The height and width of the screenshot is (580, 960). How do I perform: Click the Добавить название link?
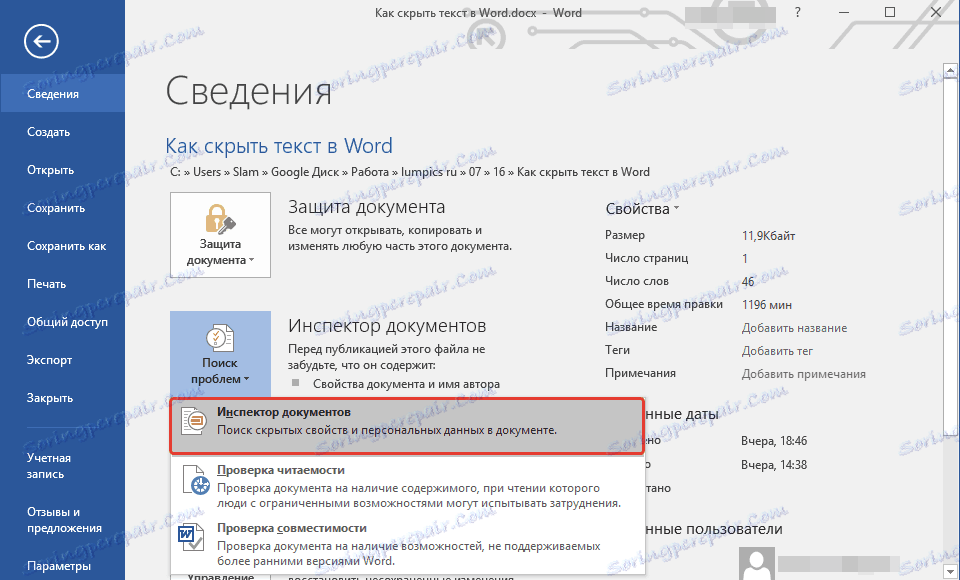coord(793,327)
